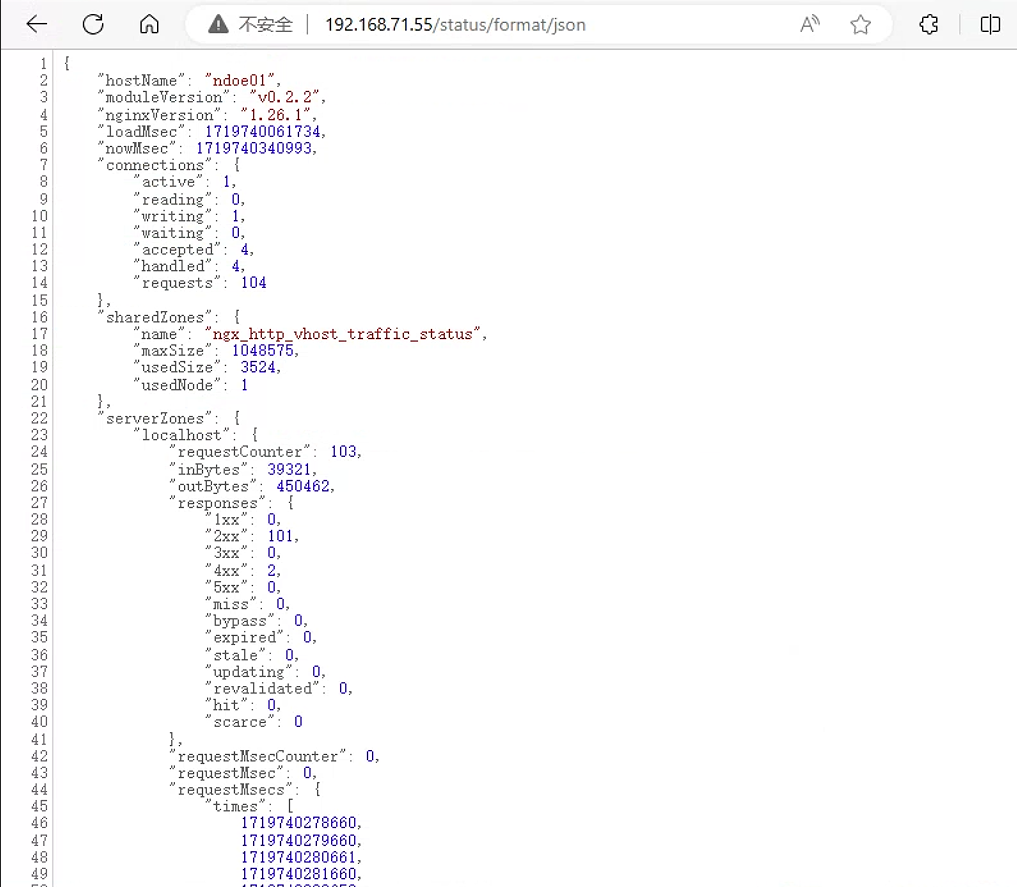Click the "connections" key

[x=154, y=165]
